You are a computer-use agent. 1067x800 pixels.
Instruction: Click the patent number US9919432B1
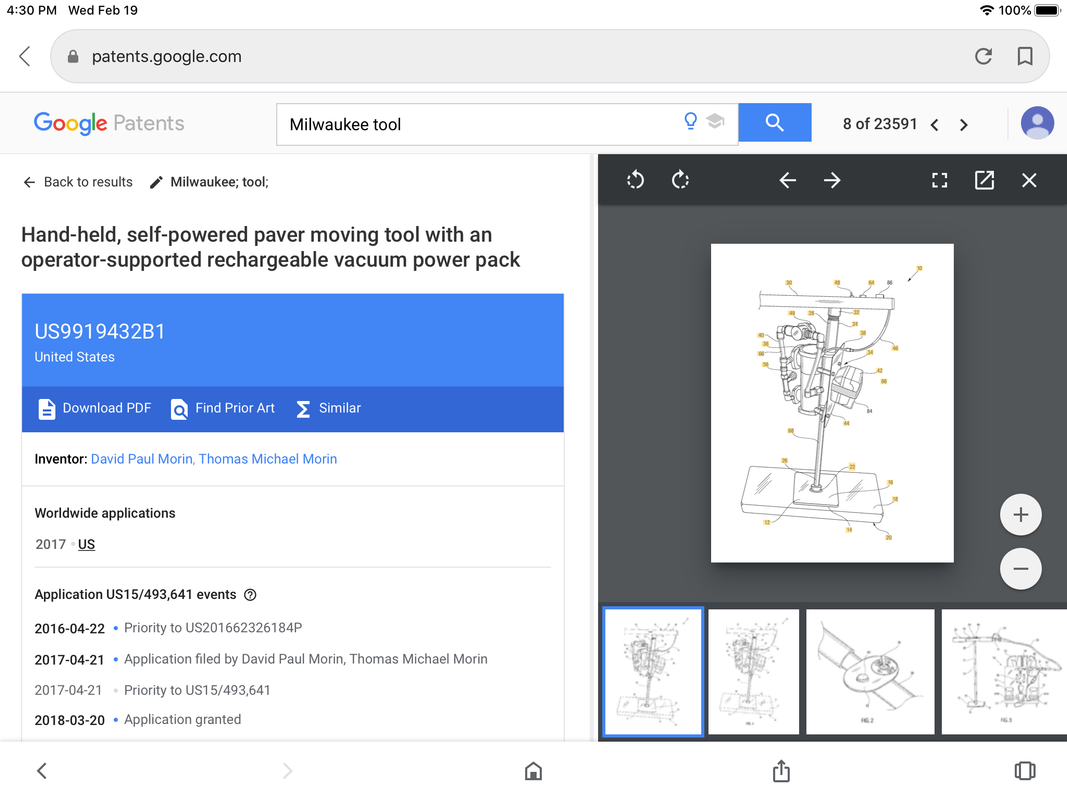click(x=100, y=331)
